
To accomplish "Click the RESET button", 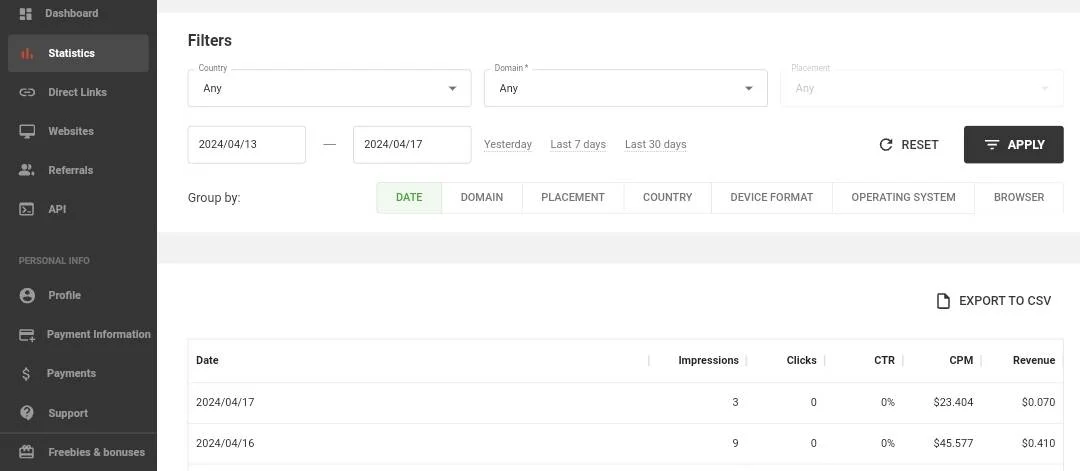I will (x=909, y=145).
